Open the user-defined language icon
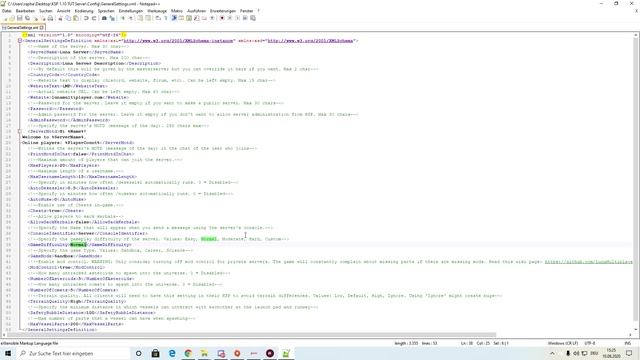This screenshot has height=360, width=640. tap(181, 18)
